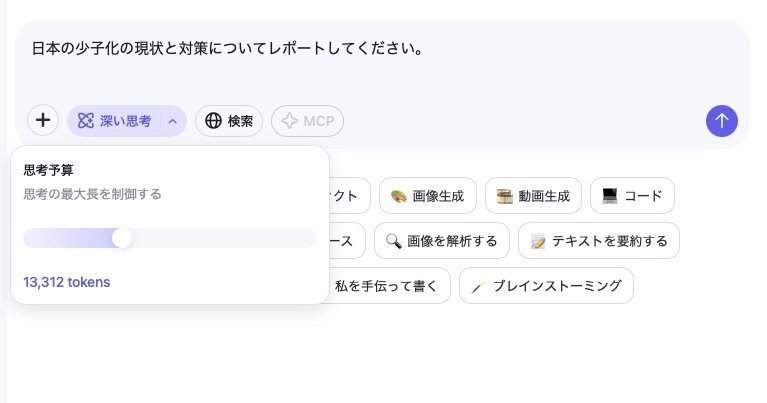The width and height of the screenshot is (767, 403).
Task: Click the 13,312 tokens value label
Action: pos(67,282)
